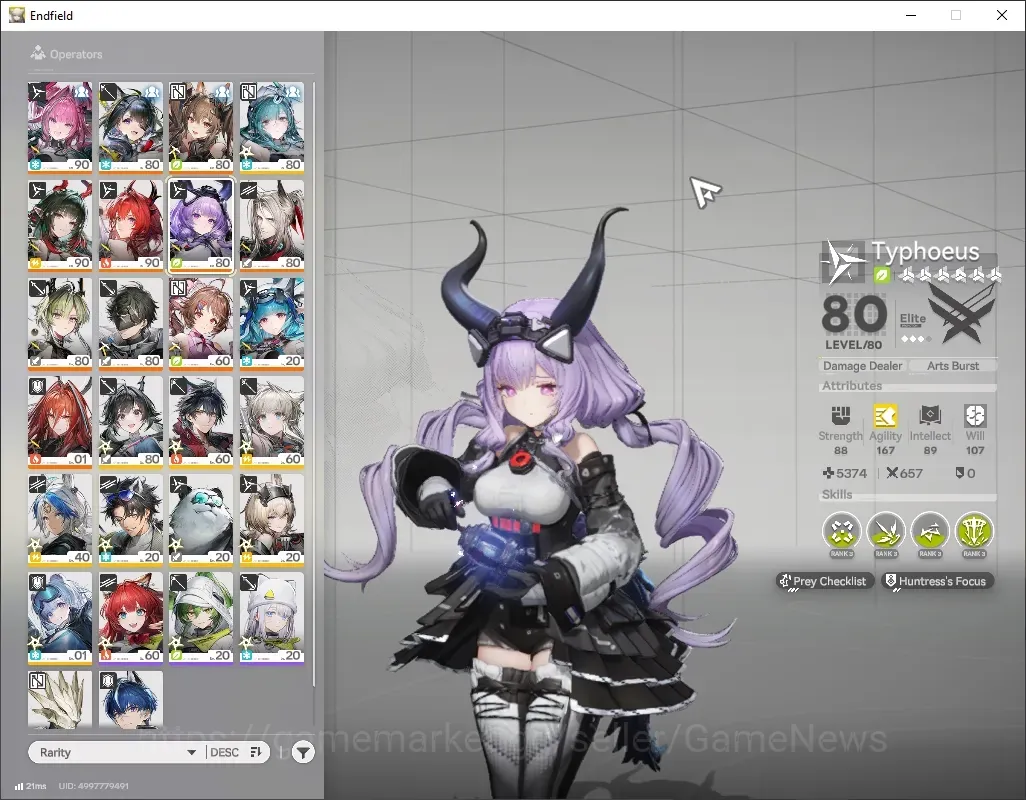The width and height of the screenshot is (1026, 800).
Task: Click the Agility attribute icon
Action: (885, 416)
